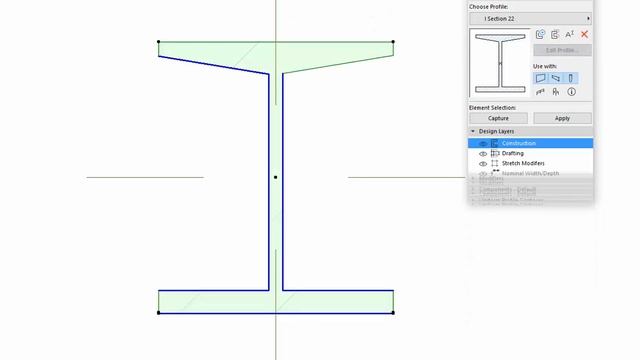The width and height of the screenshot is (640, 360).
Task: Click the Construction layer type icon
Action: coord(495,143)
